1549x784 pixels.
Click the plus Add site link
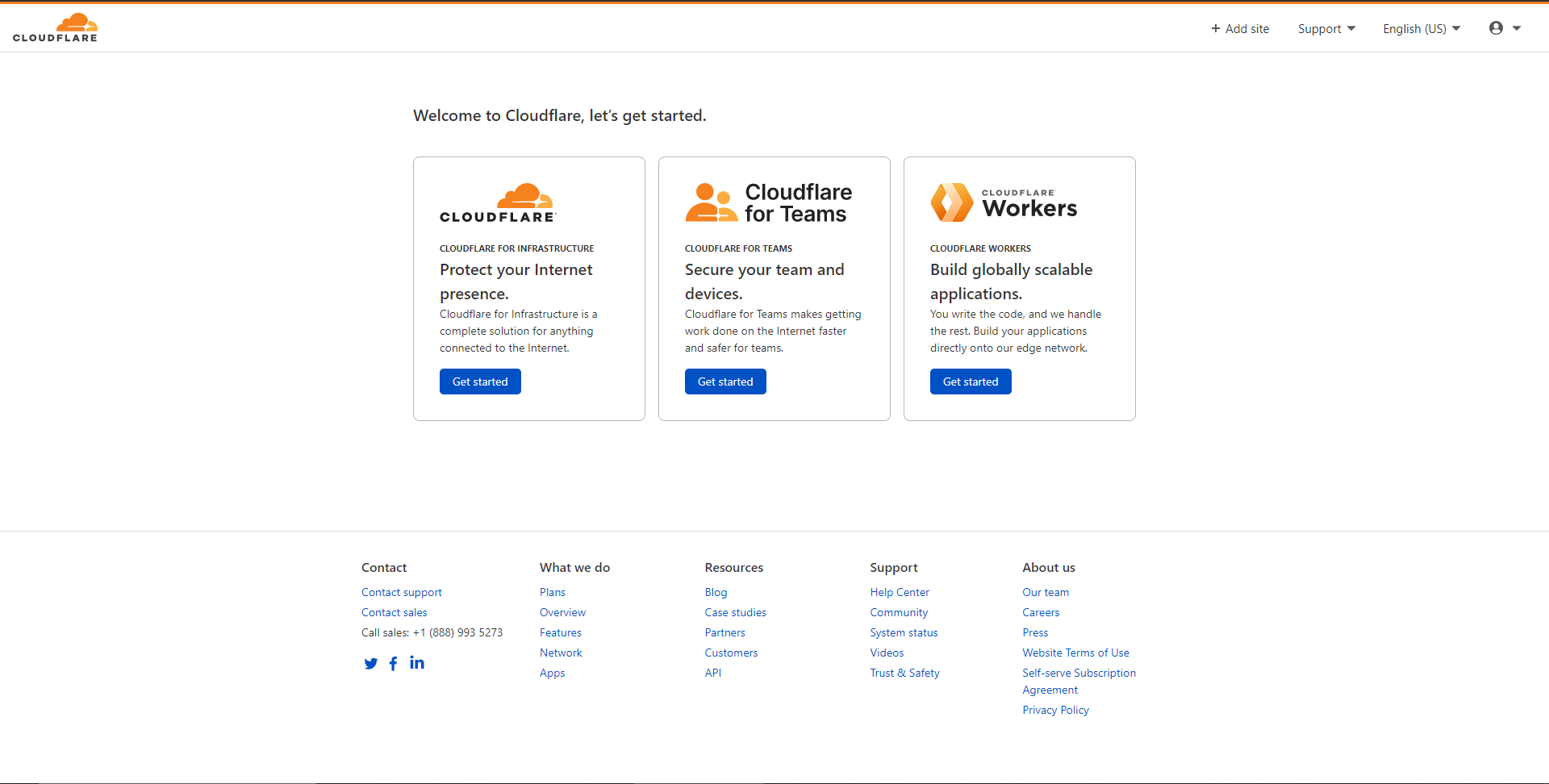click(1240, 29)
